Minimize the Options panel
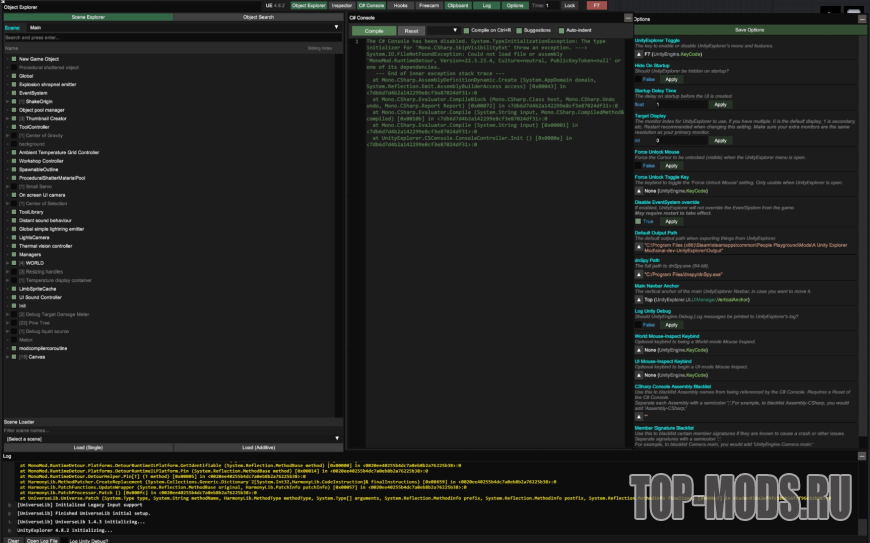This screenshot has height=543, width=870. pos(862,19)
